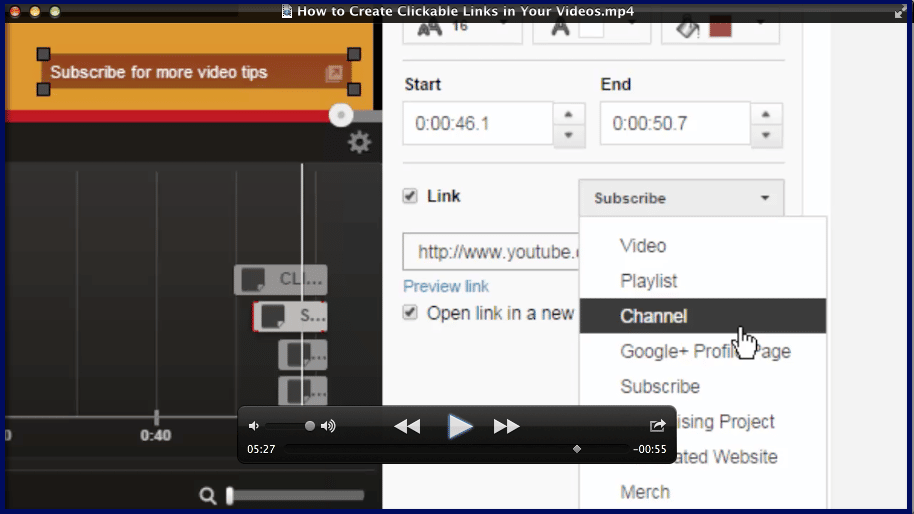
Task: Click the text color A icon
Action: pyautogui.click(x=560, y=27)
